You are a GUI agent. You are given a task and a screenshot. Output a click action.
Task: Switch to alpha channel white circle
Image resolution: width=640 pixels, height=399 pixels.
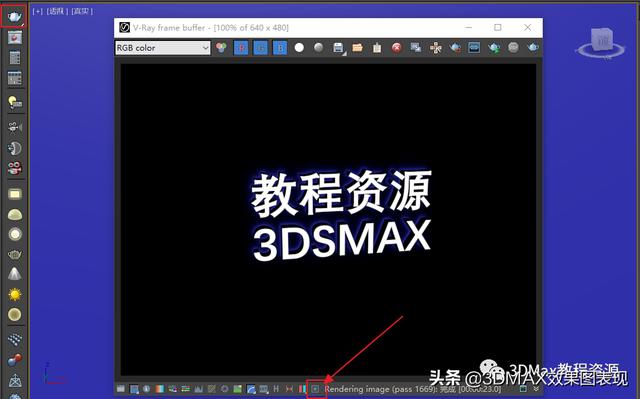tap(299, 48)
